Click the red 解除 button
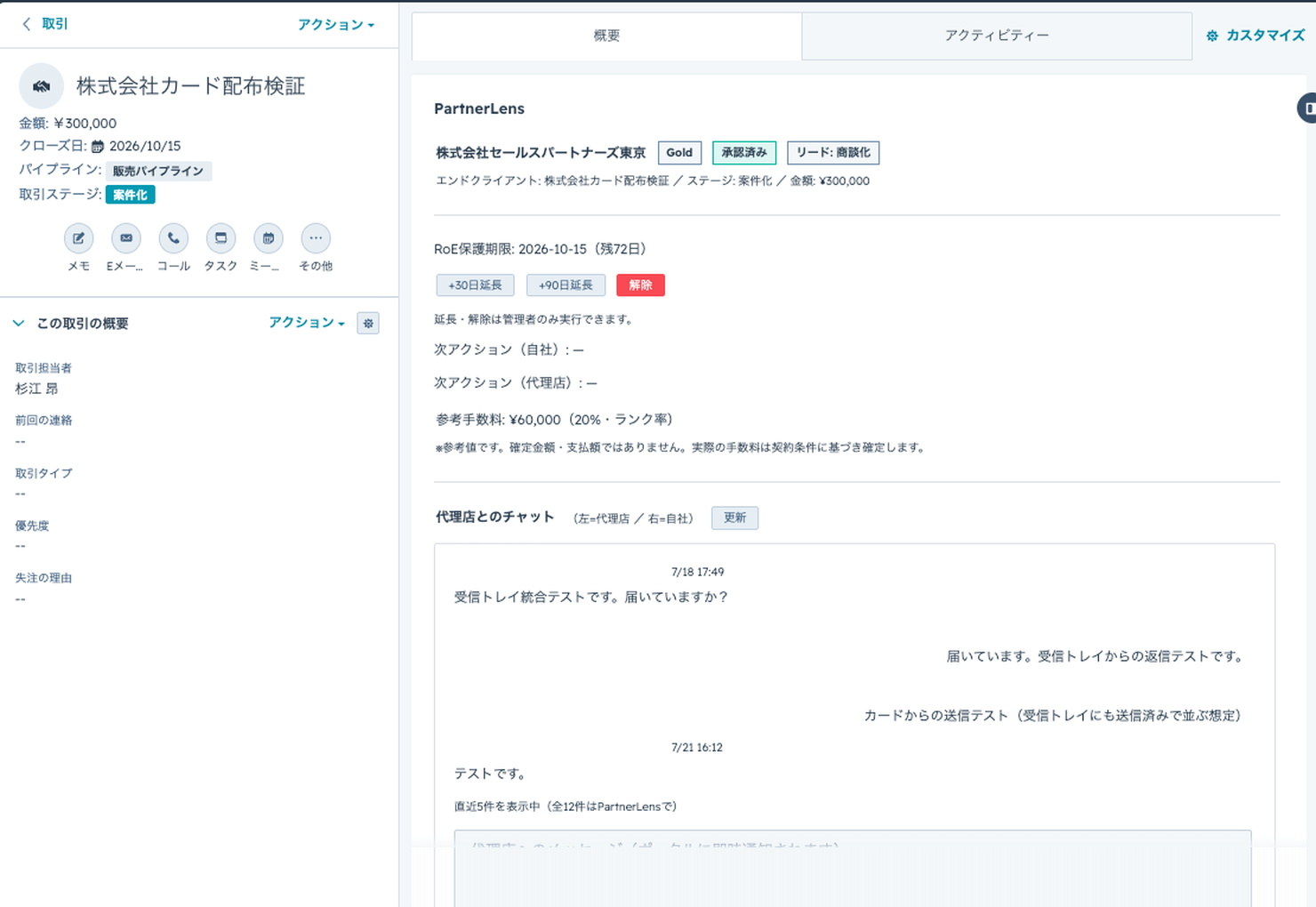1316x907 pixels. (x=640, y=285)
